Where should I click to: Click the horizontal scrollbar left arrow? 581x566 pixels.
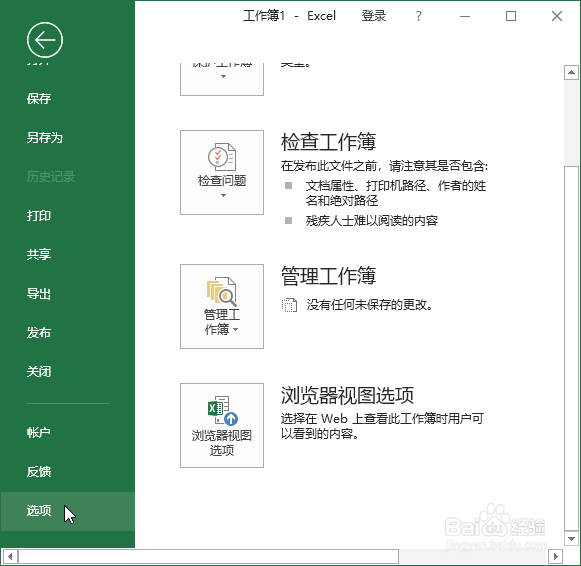[10, 556]
